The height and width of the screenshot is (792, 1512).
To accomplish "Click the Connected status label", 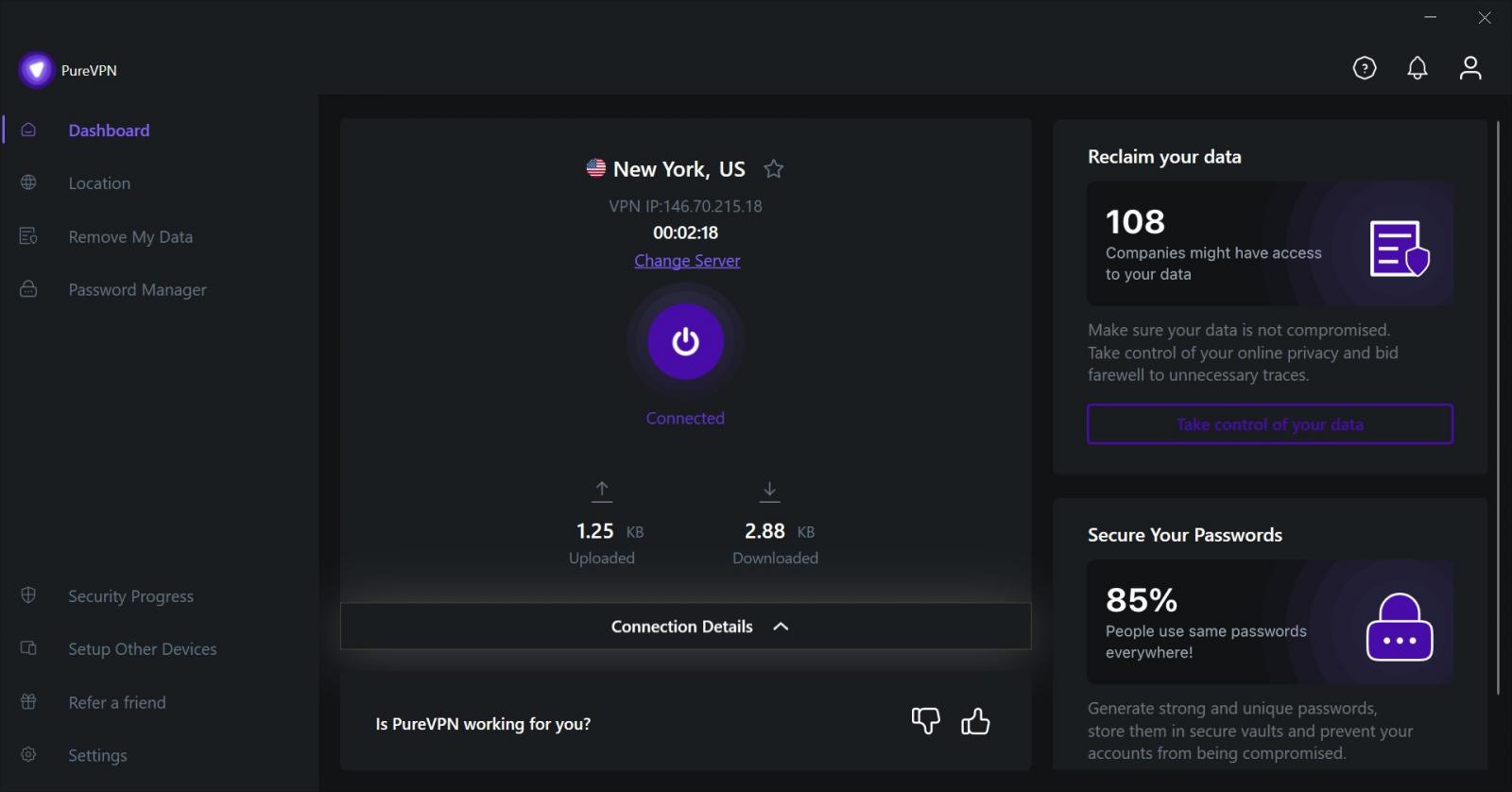I will (x=685, y=418).
